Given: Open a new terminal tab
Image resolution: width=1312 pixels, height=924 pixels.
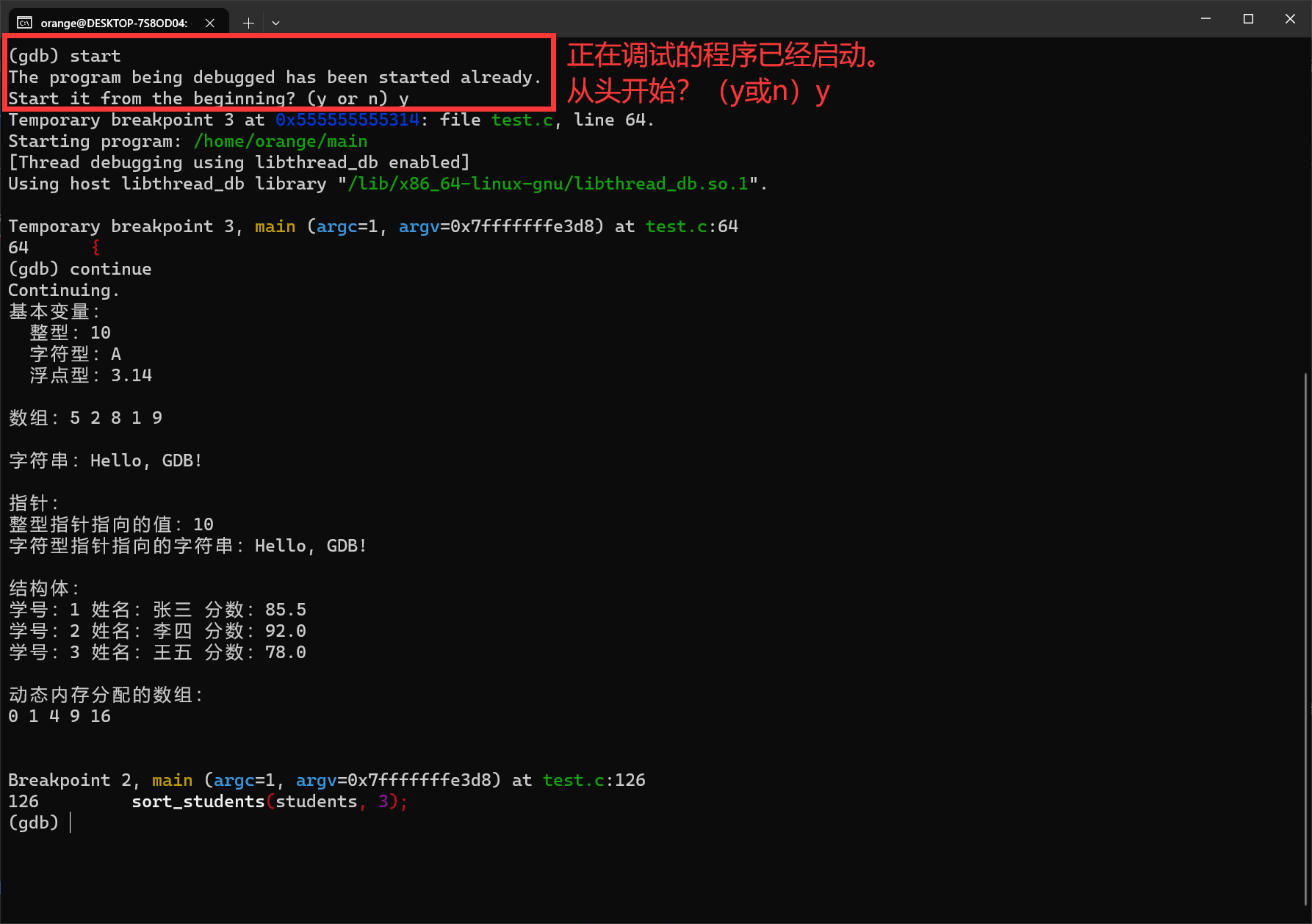Looking at the screenshot, I should [x=248, y=23].
